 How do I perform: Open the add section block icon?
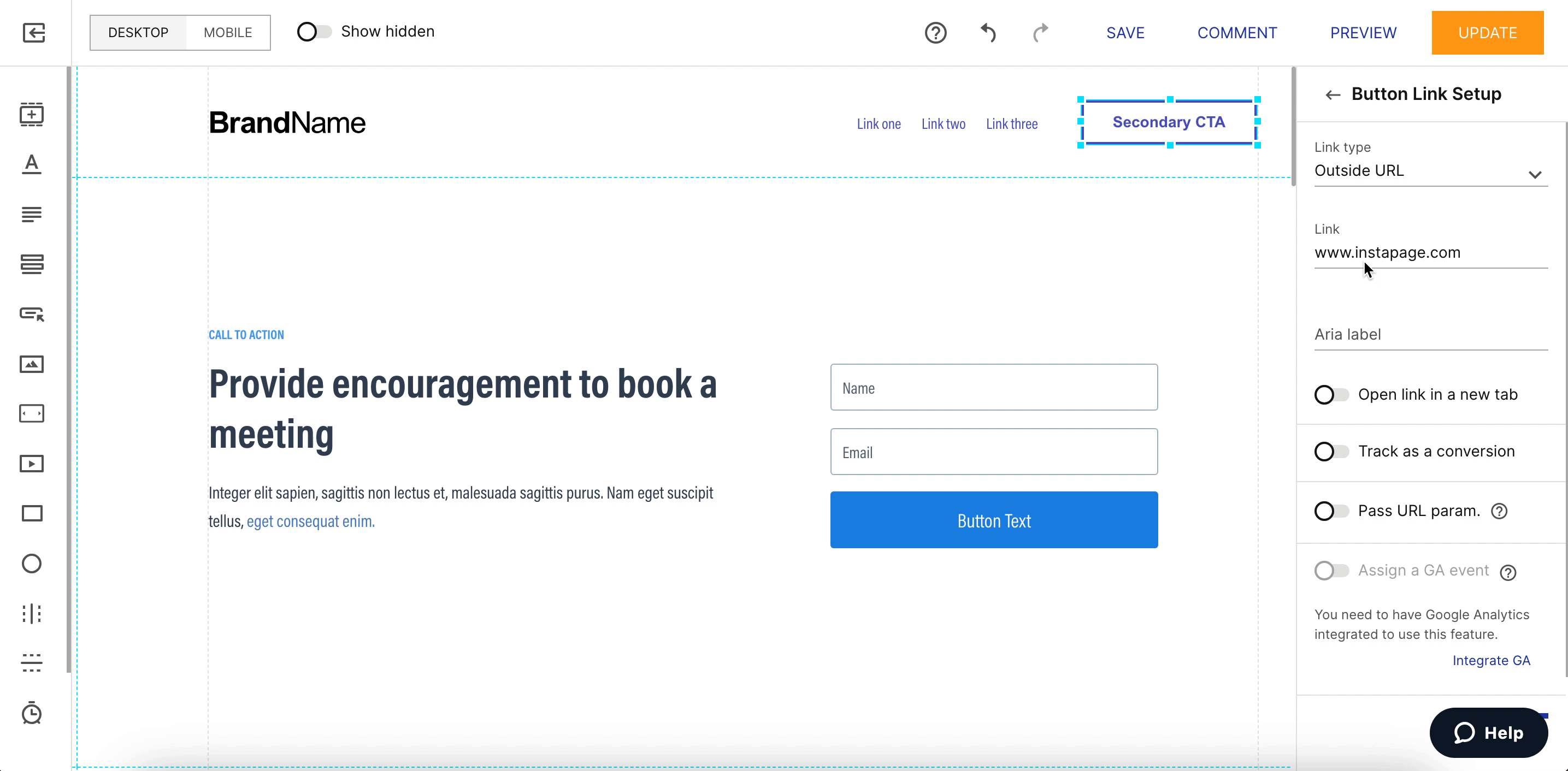click(x=32, y=114)
